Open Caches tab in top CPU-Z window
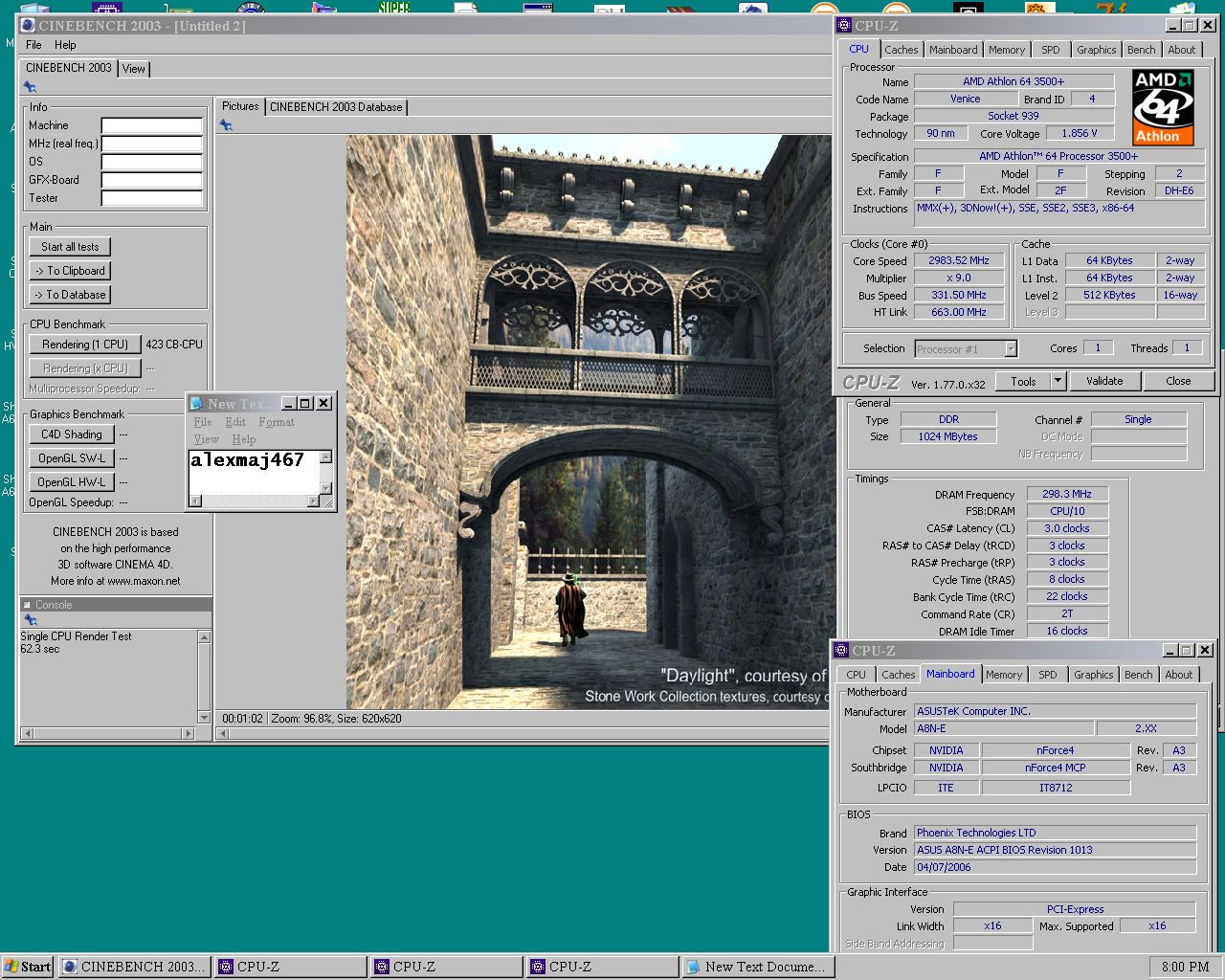 tap(901, 50)
